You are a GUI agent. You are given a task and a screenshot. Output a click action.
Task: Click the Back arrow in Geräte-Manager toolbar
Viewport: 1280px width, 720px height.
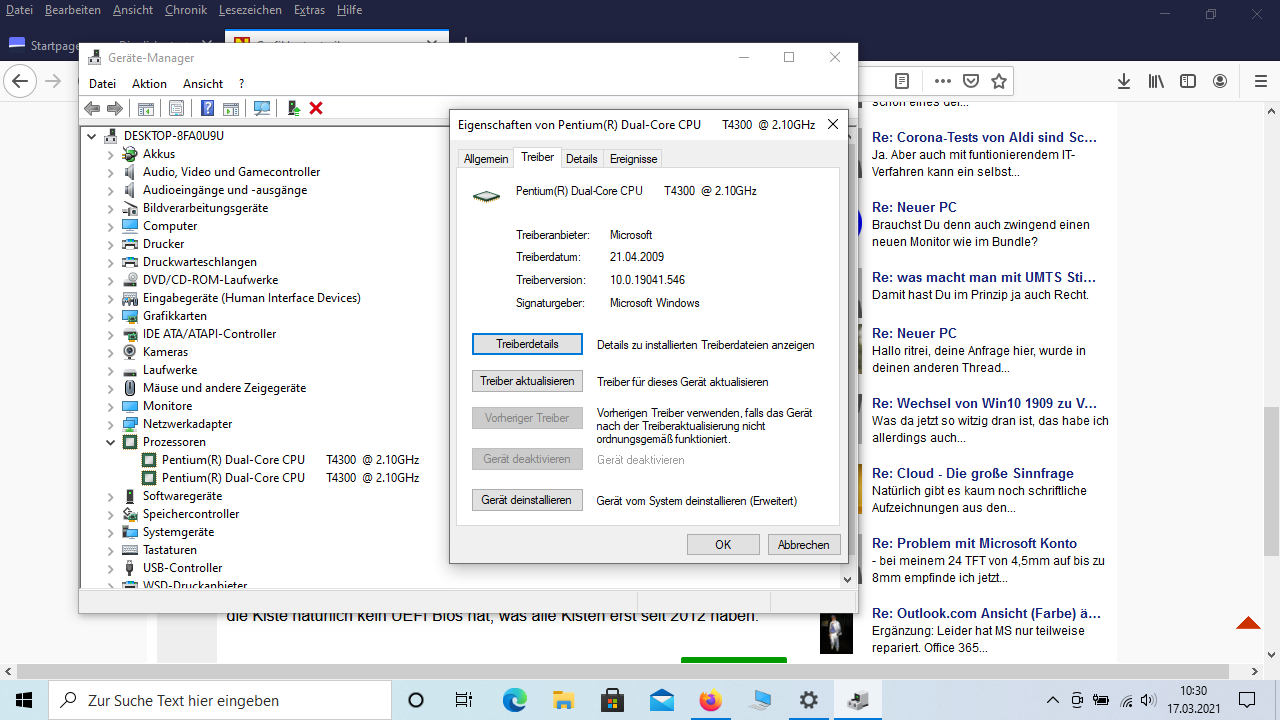pyautogui.click(x=92, y=108)
